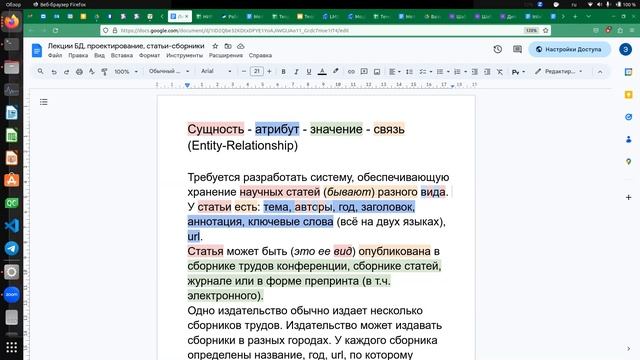640x360 pixels.
Task: Open comment history panel
Action: tap(517, 49)
